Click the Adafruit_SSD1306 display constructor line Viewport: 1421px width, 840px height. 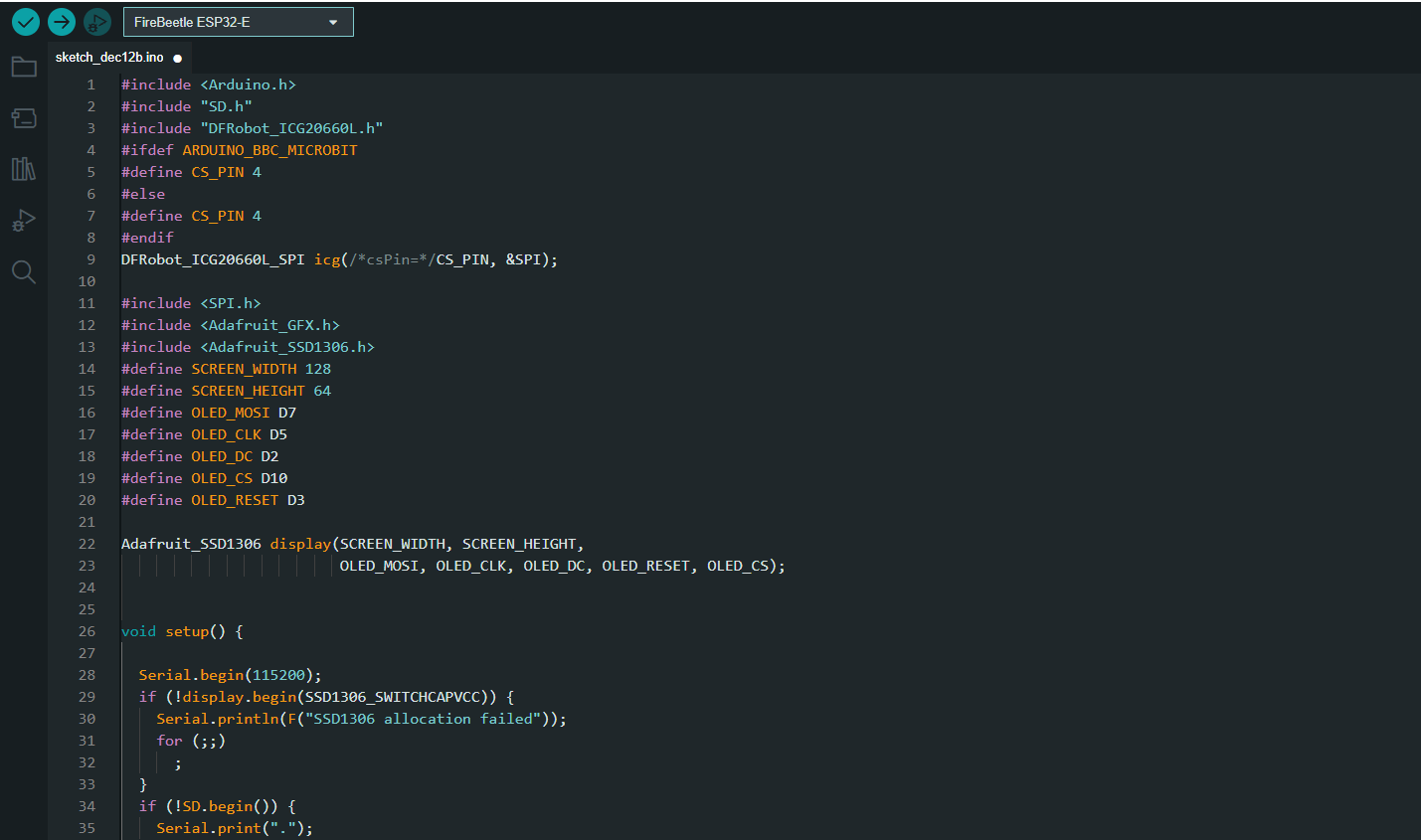coord(298,543)
